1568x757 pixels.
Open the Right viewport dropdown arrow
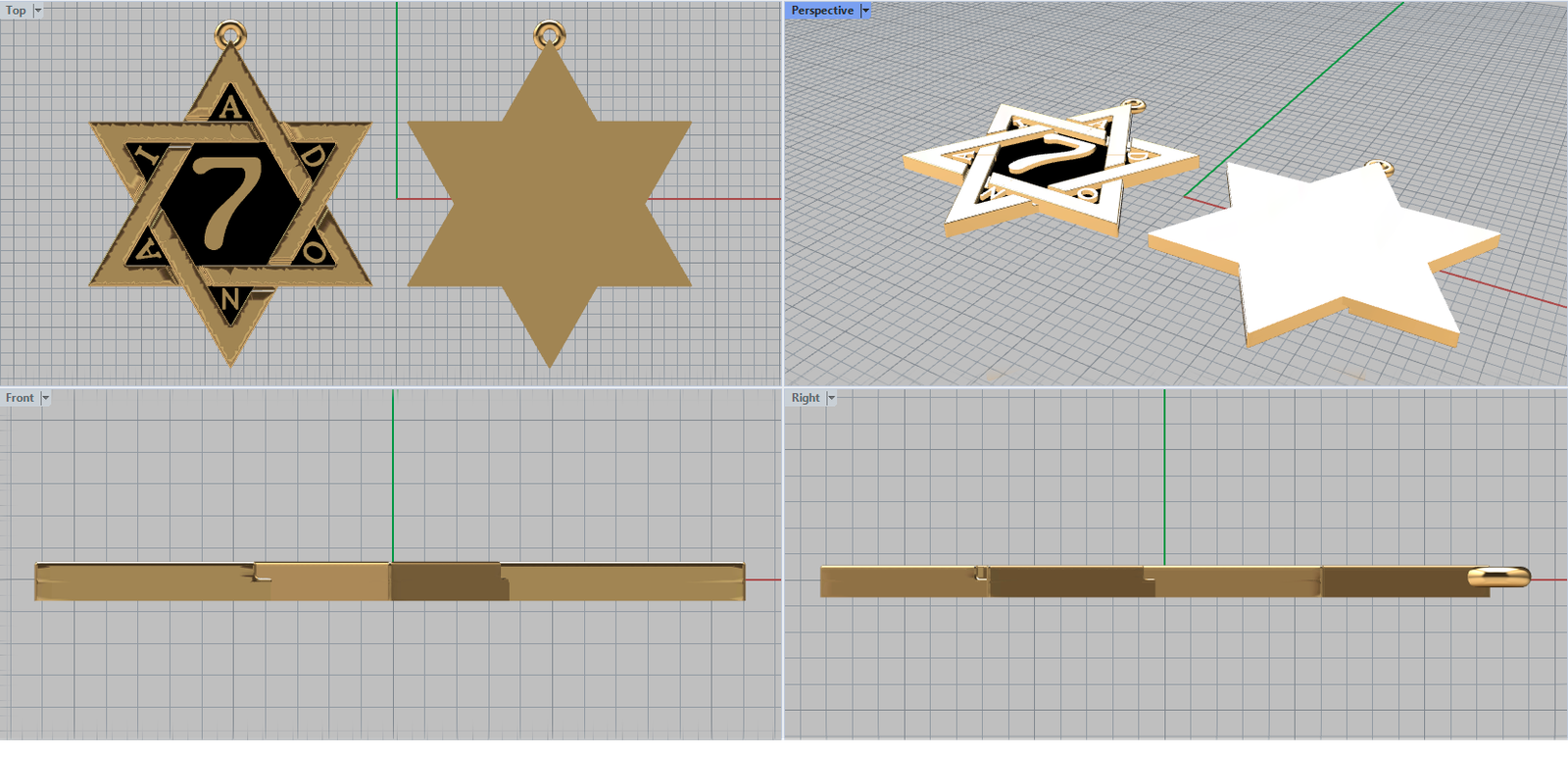831,398
